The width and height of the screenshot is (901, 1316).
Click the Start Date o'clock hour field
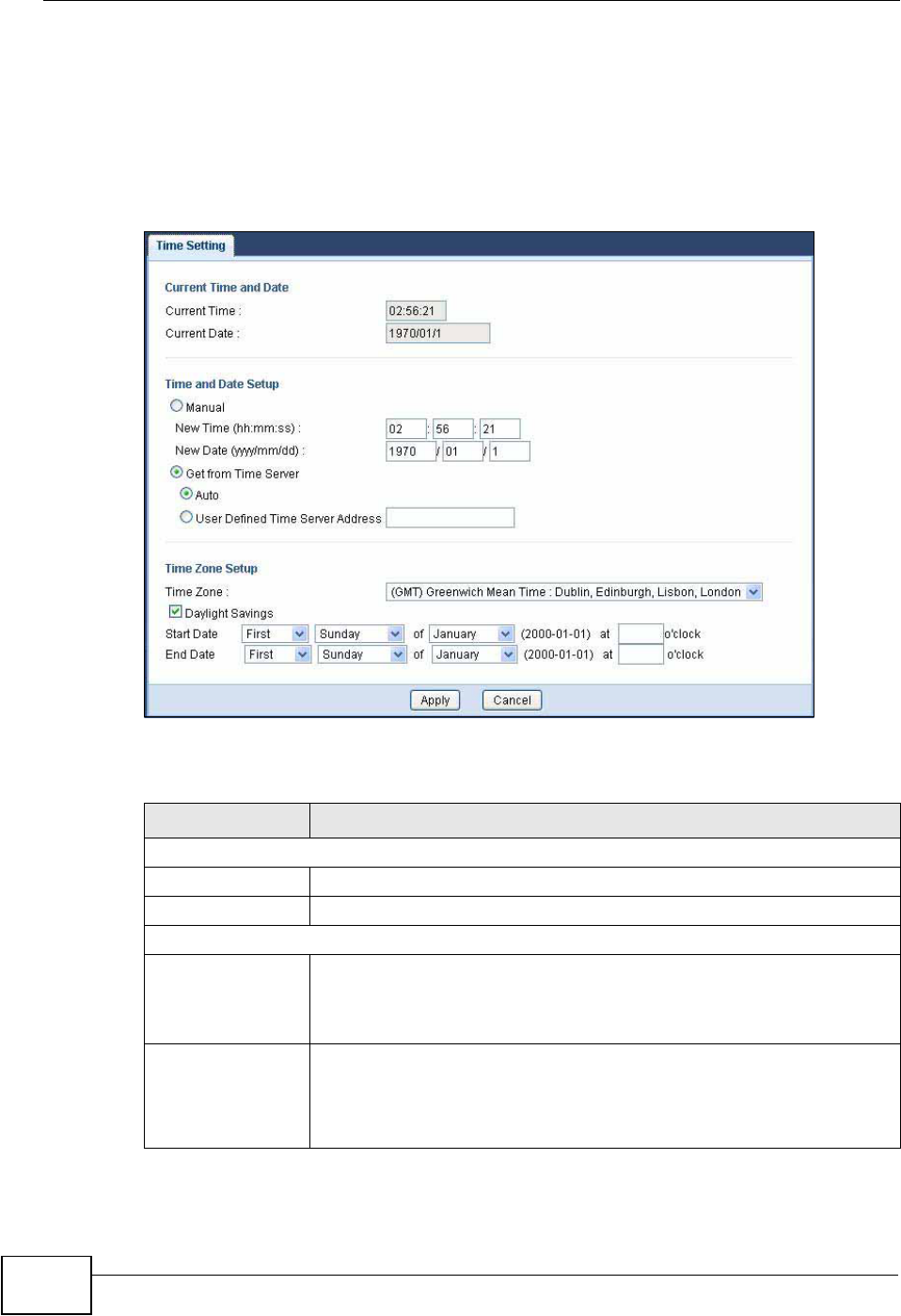[640, 634]
